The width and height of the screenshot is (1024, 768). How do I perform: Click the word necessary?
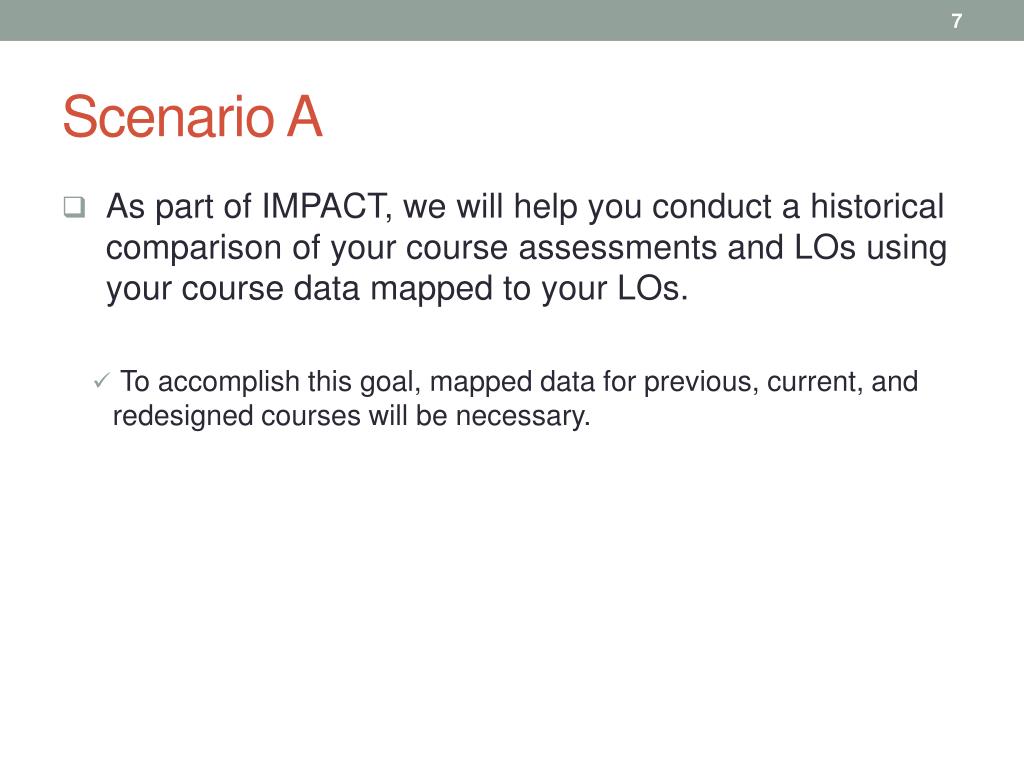(x=522, y=417)
